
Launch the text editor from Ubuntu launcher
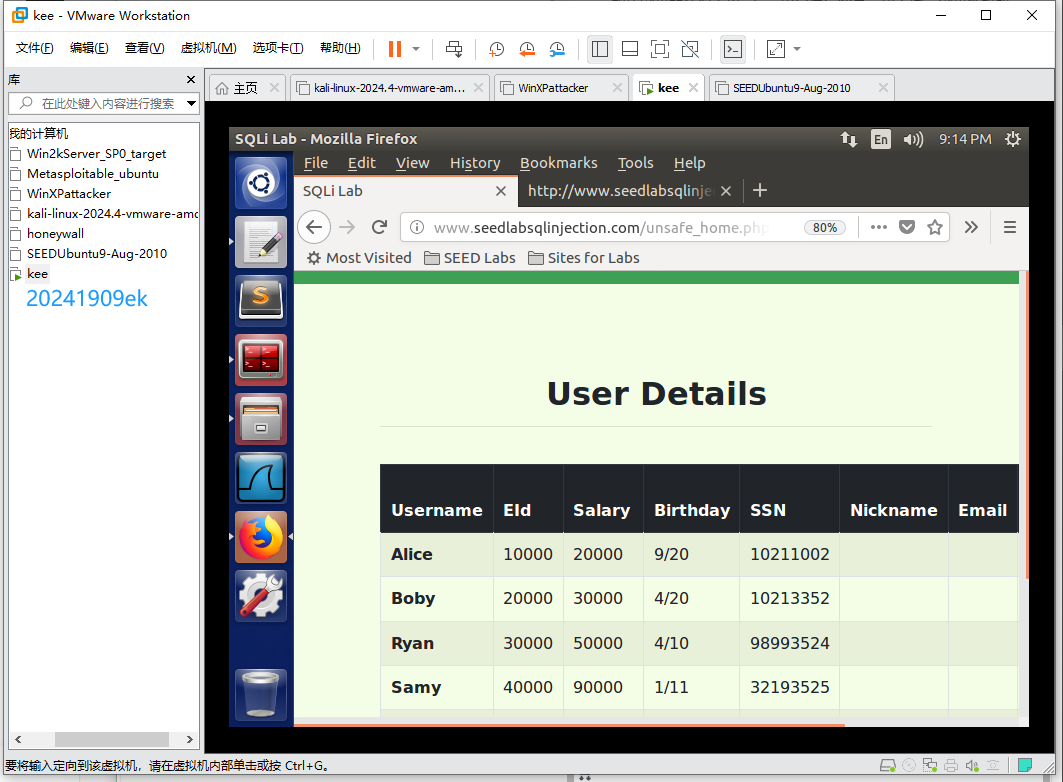(x=261, y=242)
